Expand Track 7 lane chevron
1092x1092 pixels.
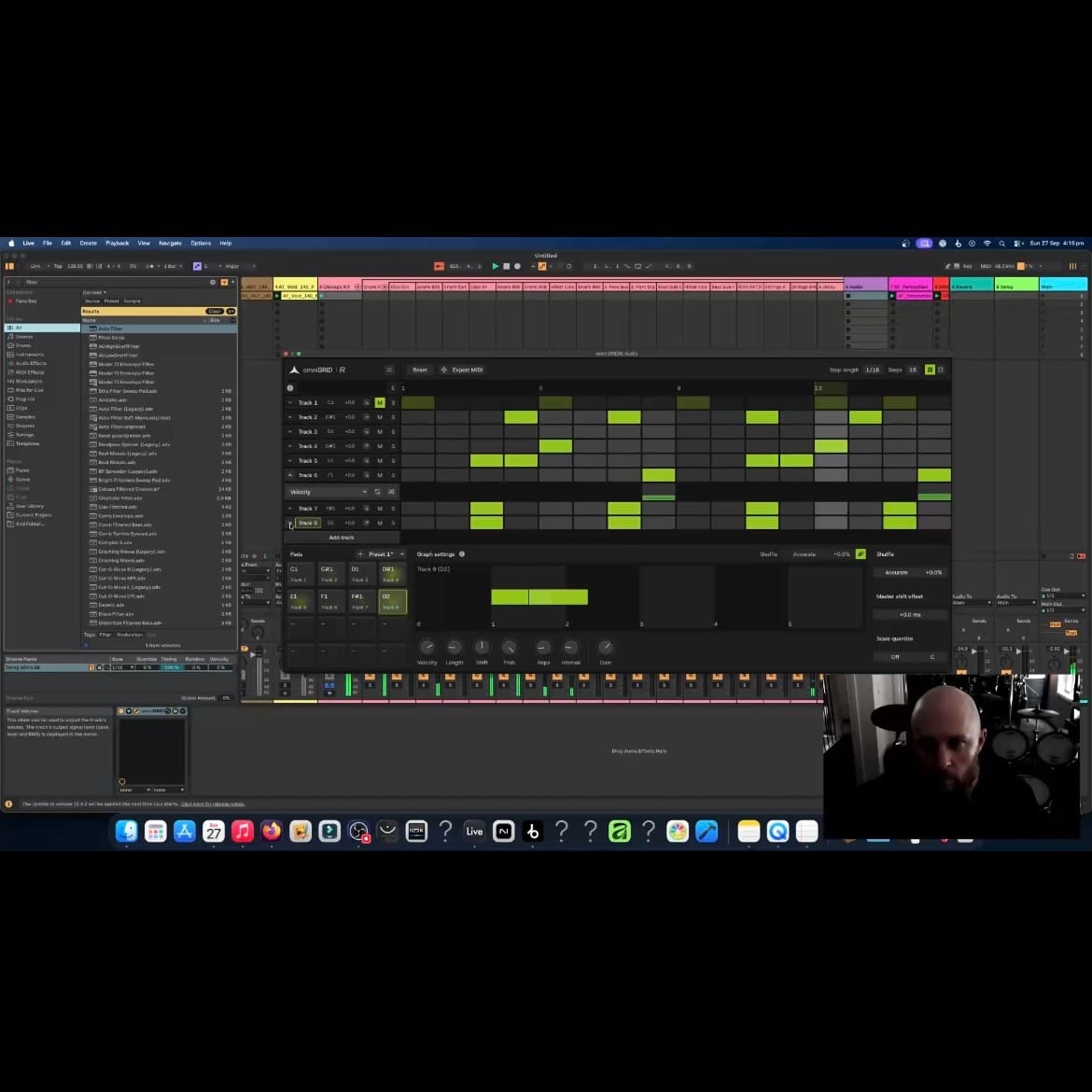[290, 509]
